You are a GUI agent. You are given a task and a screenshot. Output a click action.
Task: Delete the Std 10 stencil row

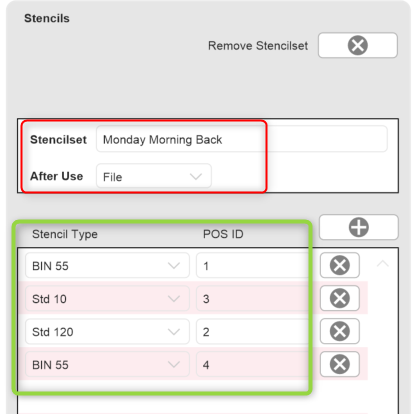[x=340, y=298]
